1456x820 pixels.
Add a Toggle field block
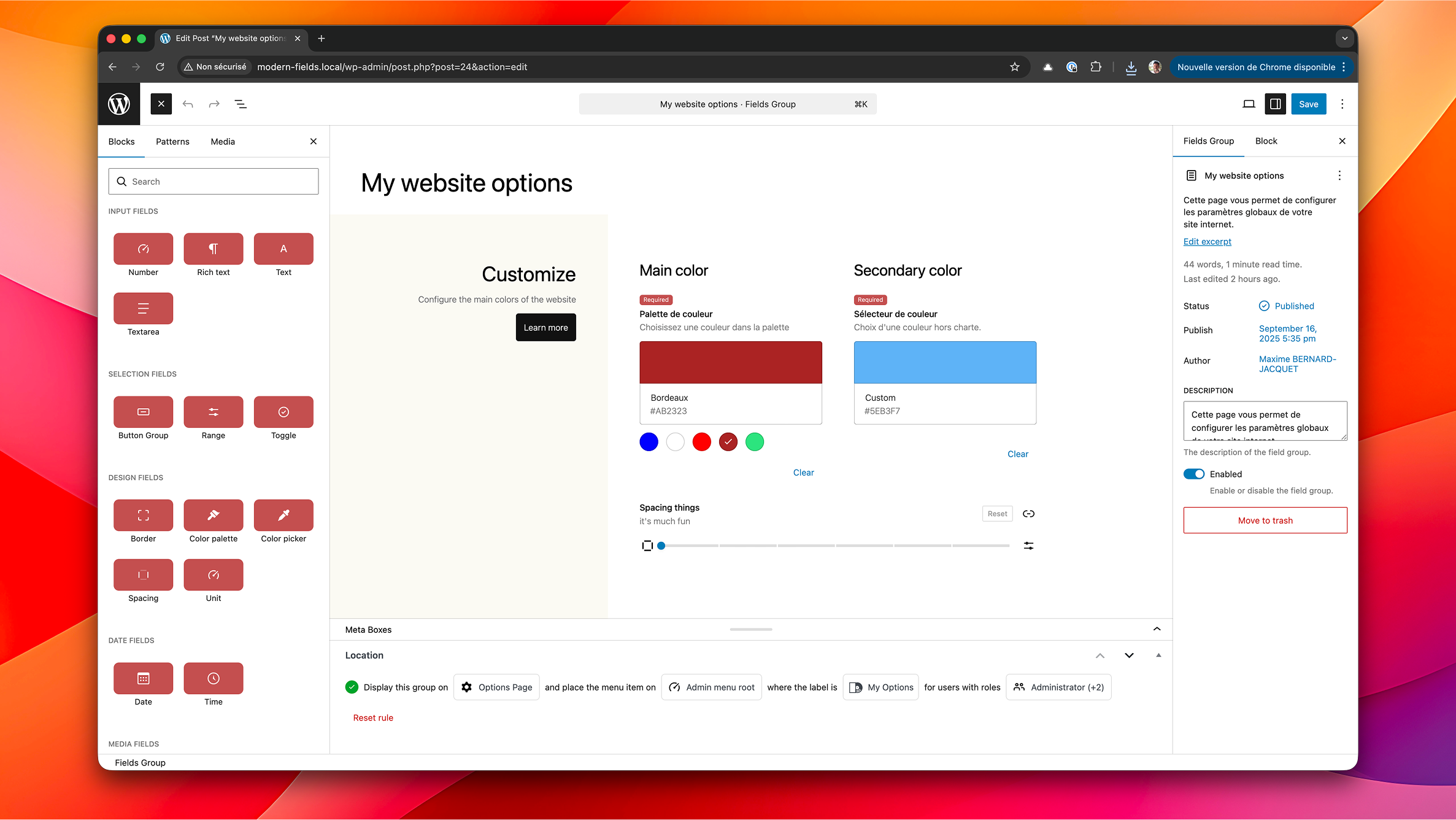[283, 412]
